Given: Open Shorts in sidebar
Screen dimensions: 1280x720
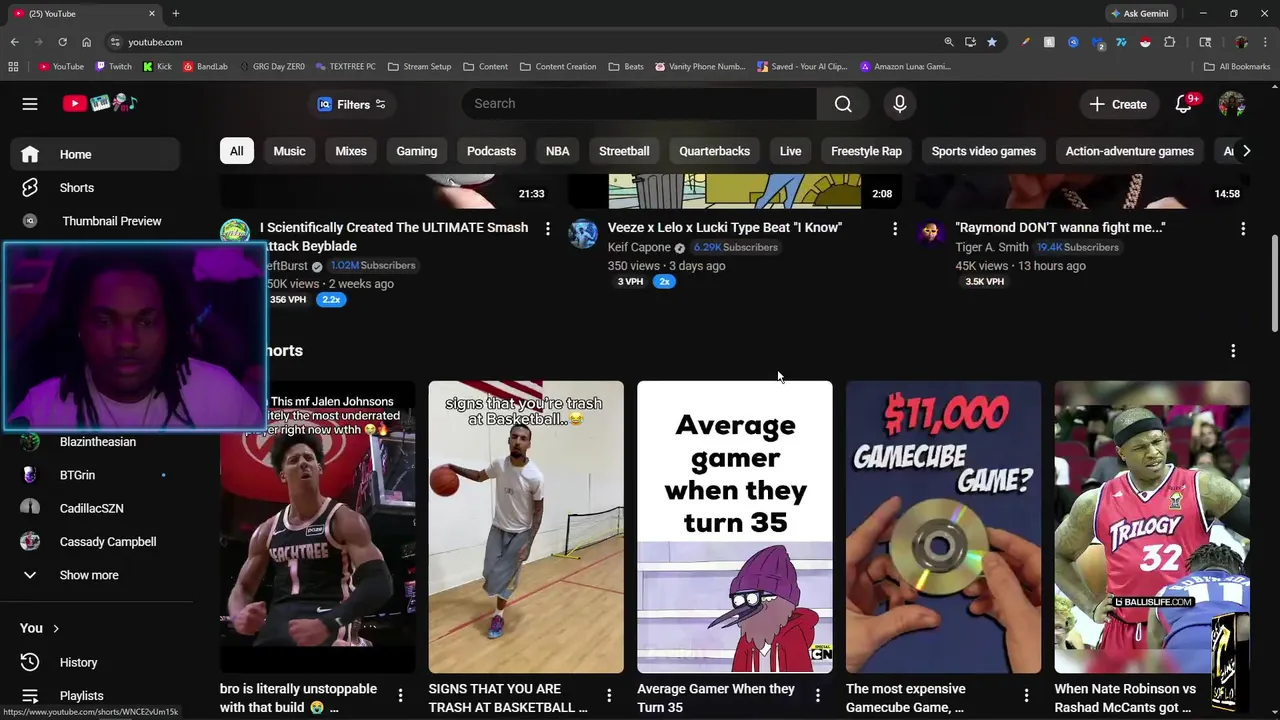Looking at the screenshot, I should pyautogui.click(x=96, y=188).
